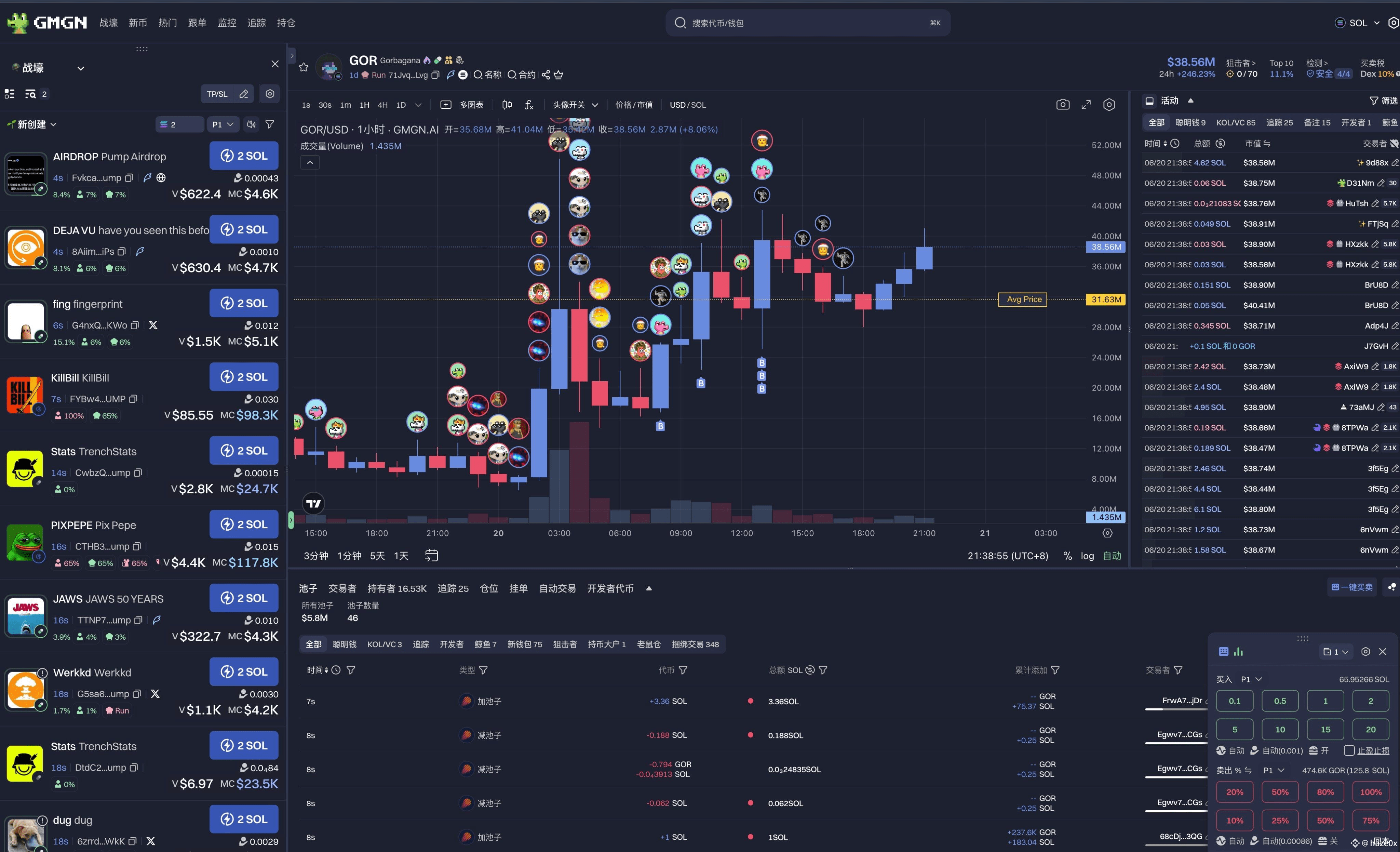This screenshot has width=1400, height=852.
Task: Quick buy AIRDROP with 2 SOL
Action: [x=244, y=156]
